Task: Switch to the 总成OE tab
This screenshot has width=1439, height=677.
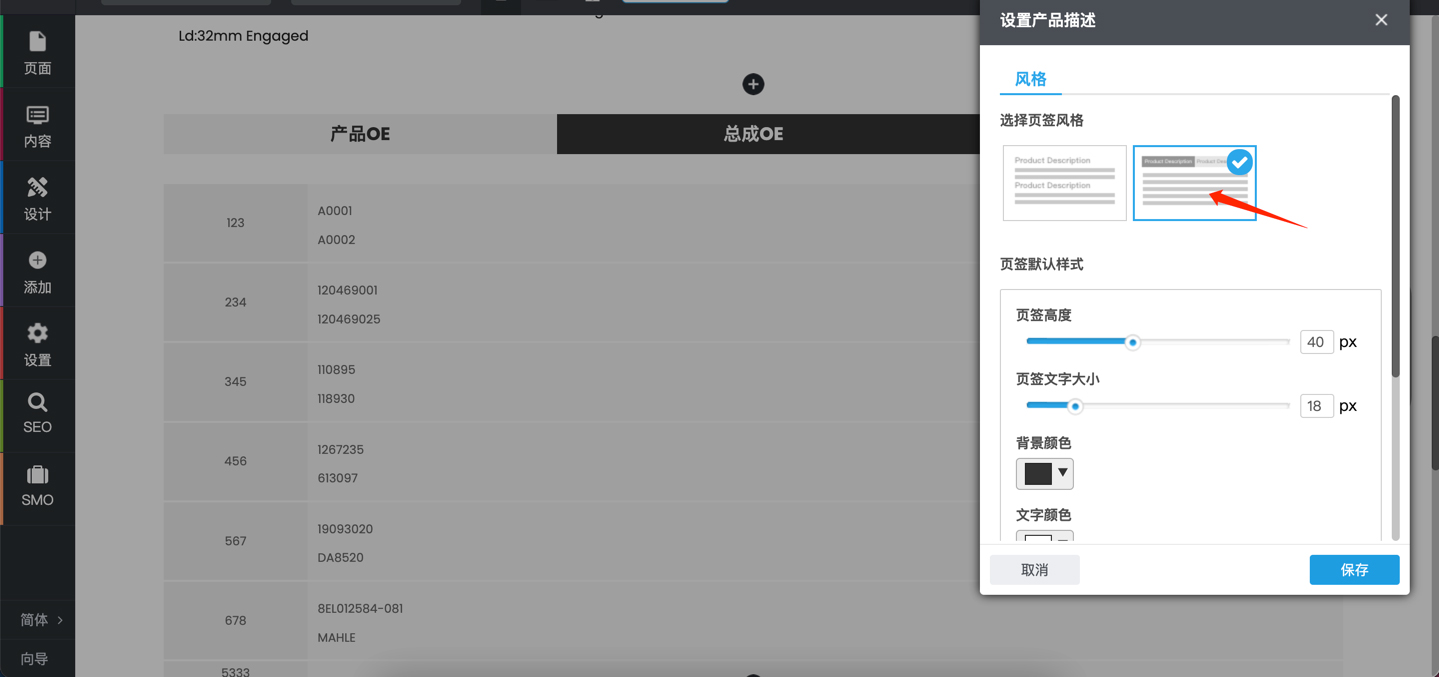Action: 753,134
